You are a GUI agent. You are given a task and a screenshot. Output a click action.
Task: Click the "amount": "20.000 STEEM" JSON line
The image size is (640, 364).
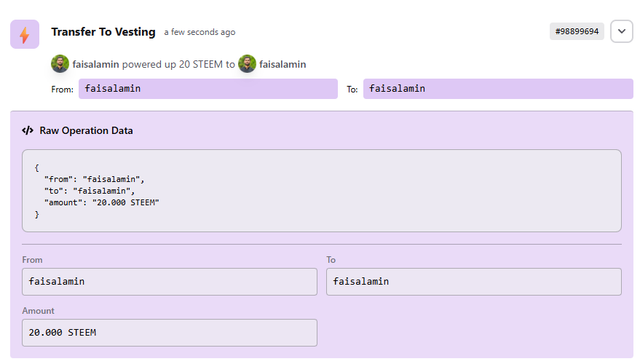pos(102,202)
